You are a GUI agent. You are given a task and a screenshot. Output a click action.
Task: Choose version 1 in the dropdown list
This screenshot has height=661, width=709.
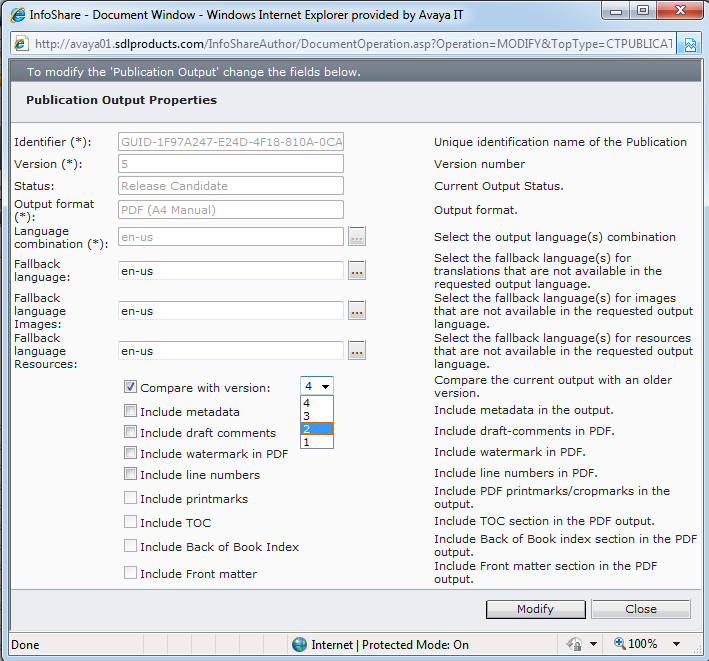317,442
